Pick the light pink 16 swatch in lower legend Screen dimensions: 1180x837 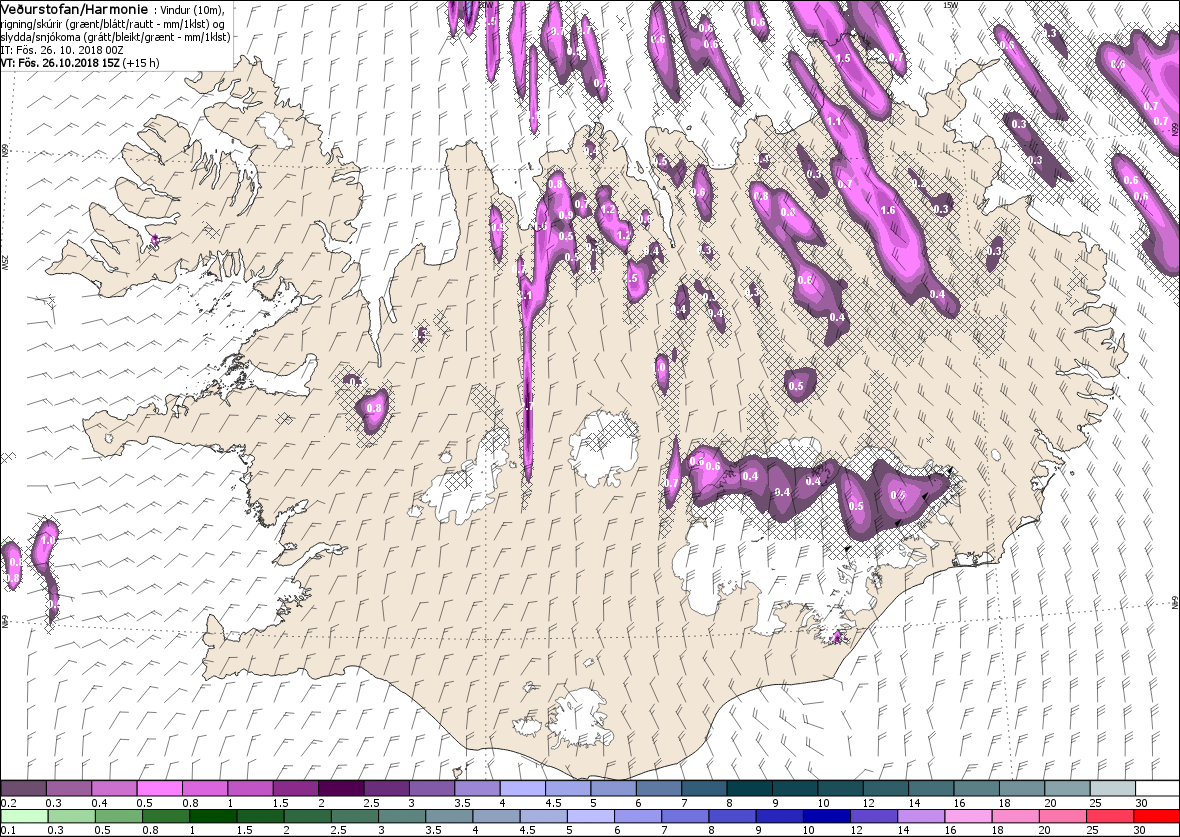[x=968, y=817]
